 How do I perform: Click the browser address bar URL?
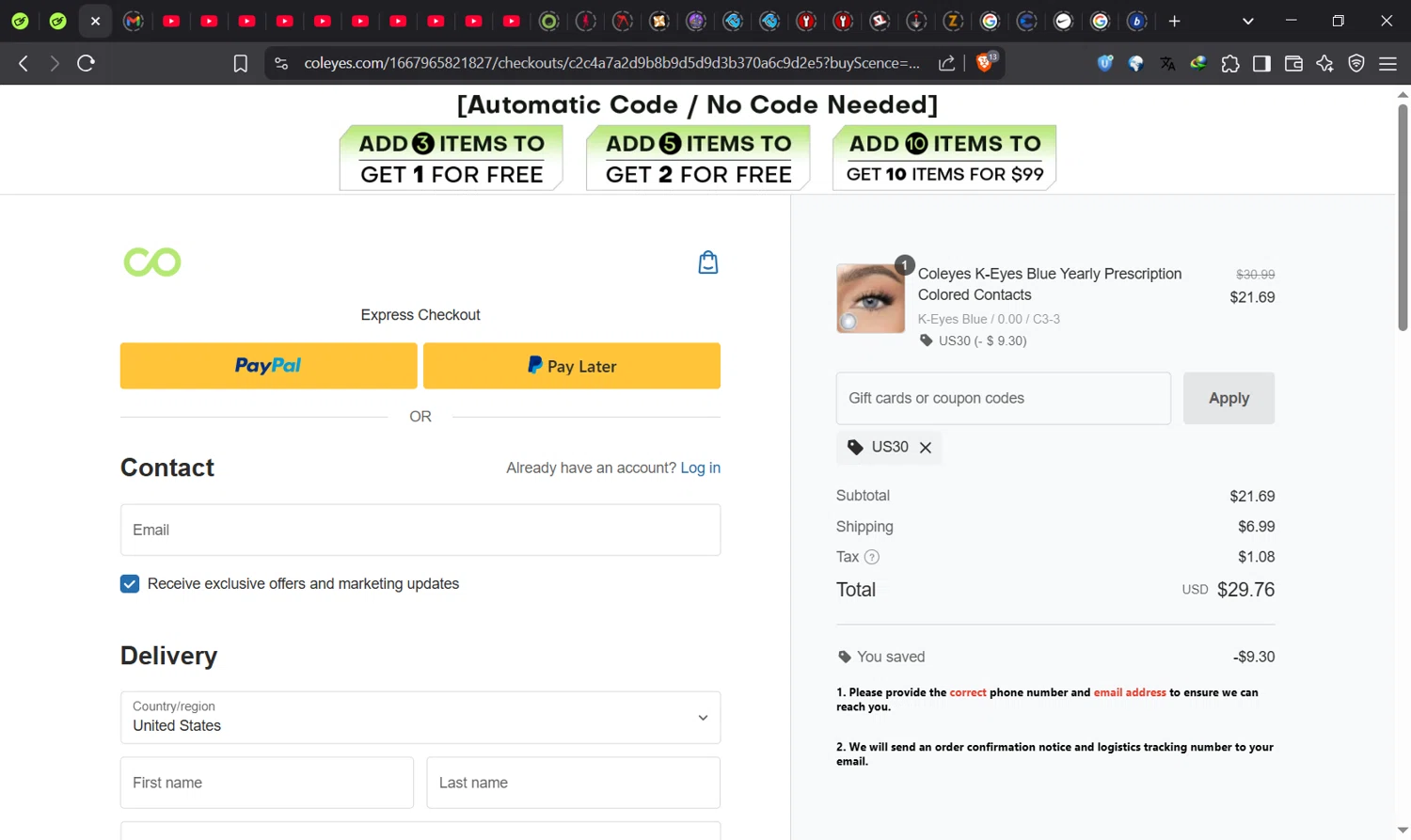tap(611, 63)
